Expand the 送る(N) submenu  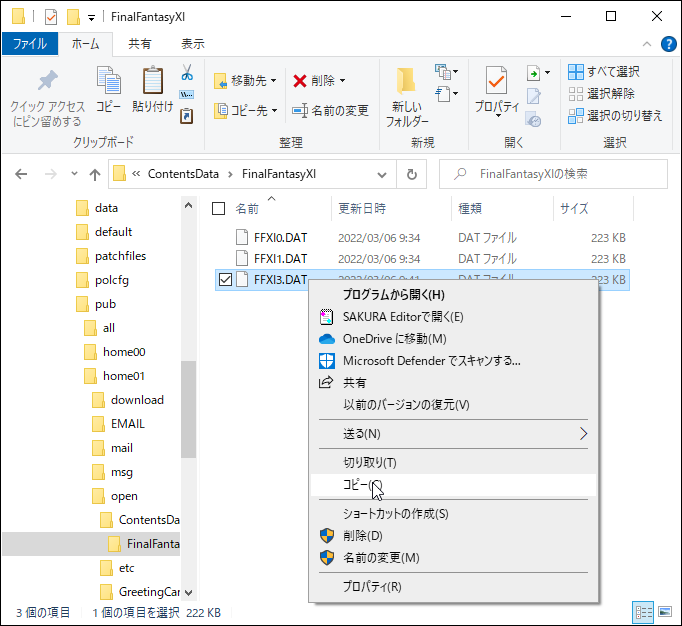pyautogui.click(x=454, y=434)
